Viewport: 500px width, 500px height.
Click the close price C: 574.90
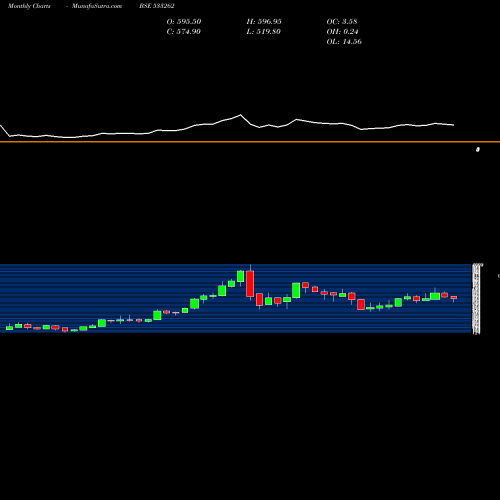[184, 31]
